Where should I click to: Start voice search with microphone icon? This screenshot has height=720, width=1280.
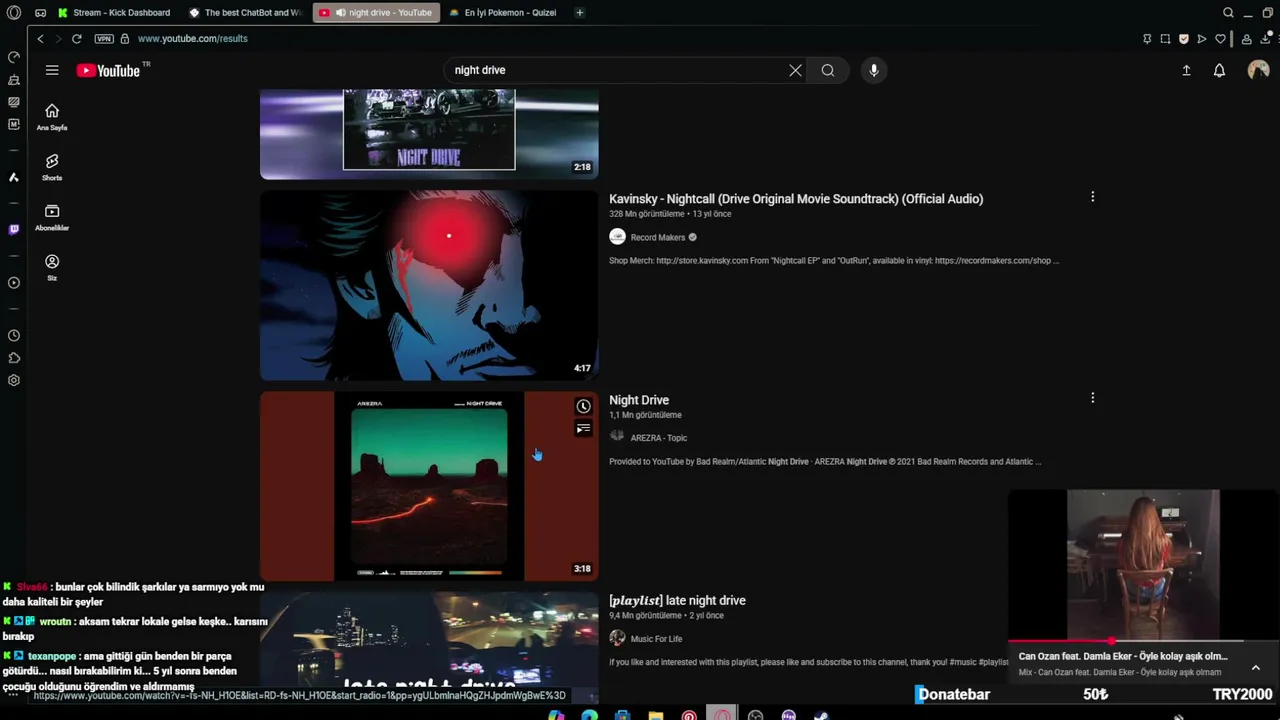874,70
